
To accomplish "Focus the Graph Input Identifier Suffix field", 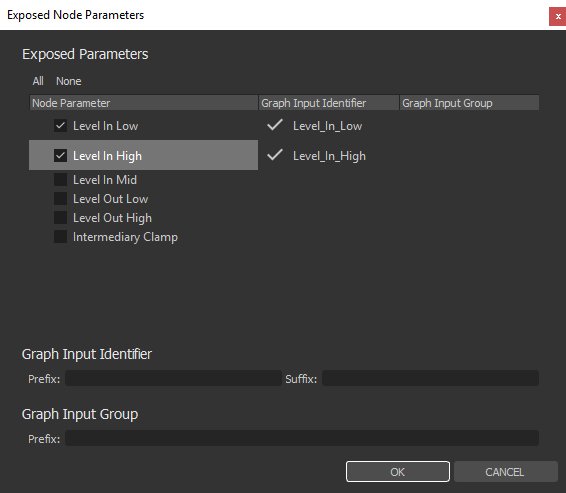I will point(430,378).
